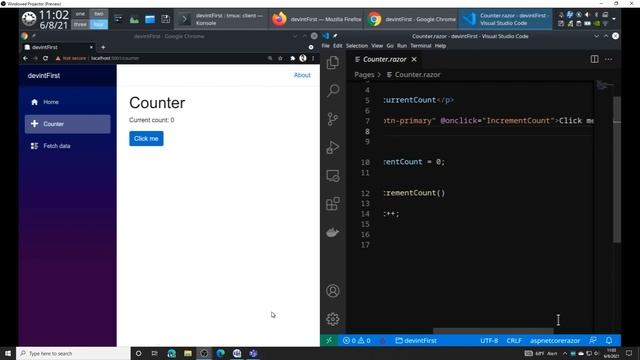The height and width of the screenshot is (360, 640).
Task: Click the feedback icon in status bar
Action: click(x=593, y=340)
